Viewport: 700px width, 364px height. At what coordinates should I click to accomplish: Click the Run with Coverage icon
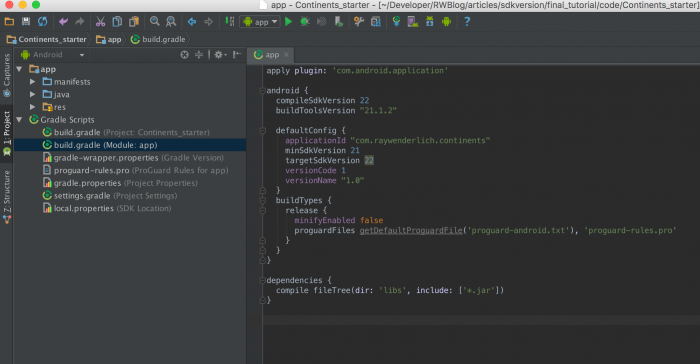321,21
